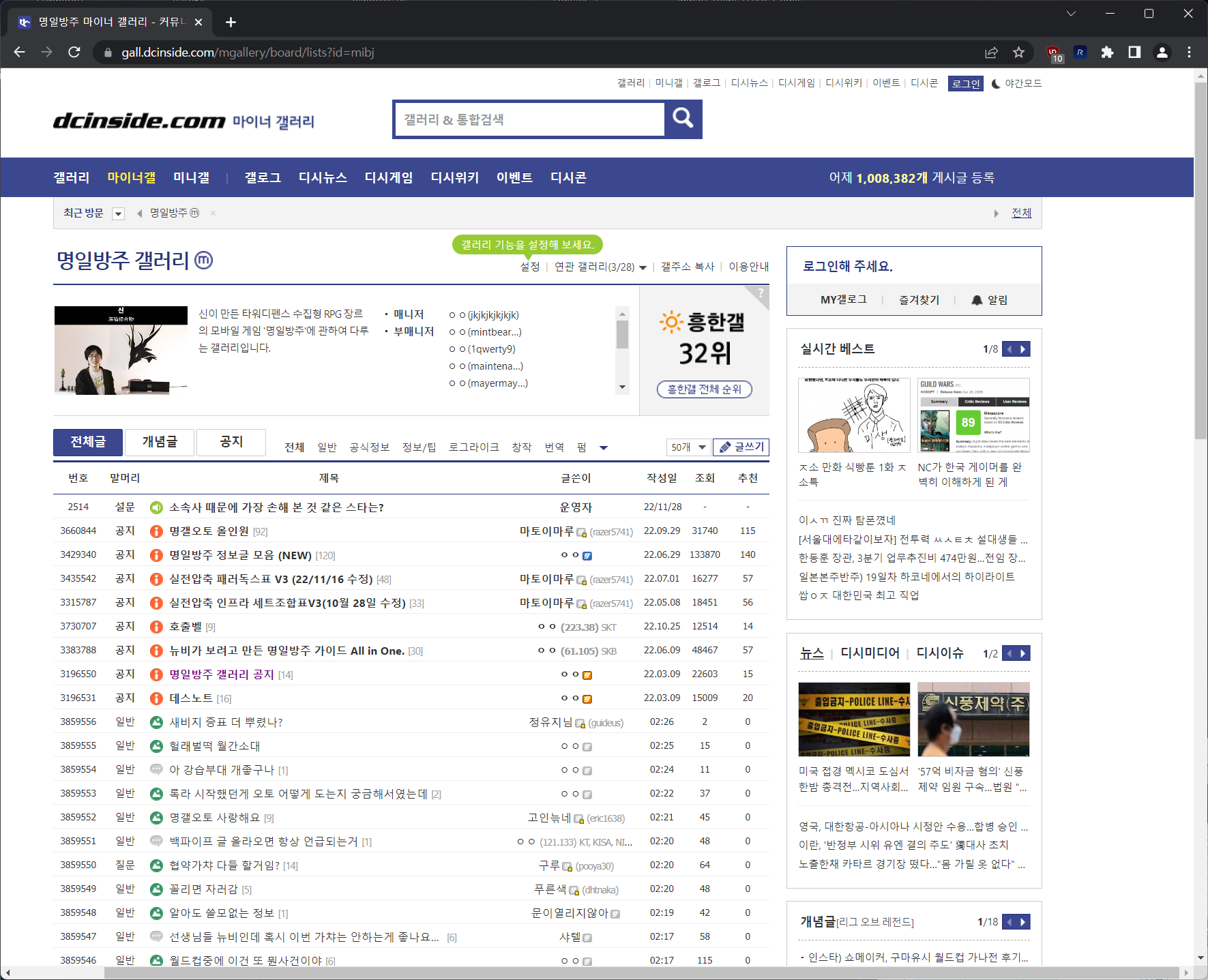Click inside the gallery search field
The image size is (1208, 980).
pyautogui.click(x=529, y=119)
